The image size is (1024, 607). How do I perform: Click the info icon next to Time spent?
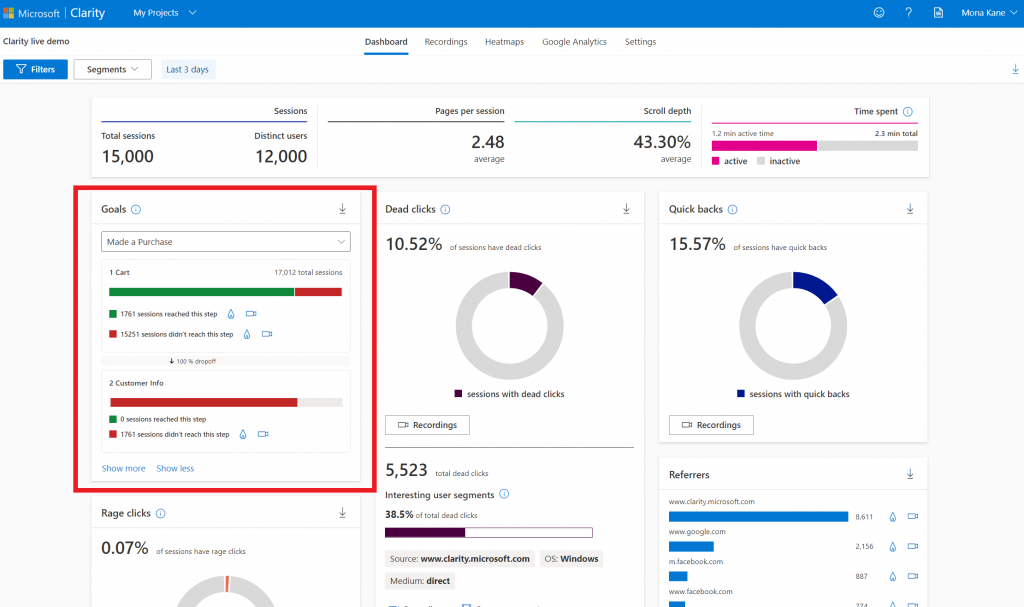(908, 112)
